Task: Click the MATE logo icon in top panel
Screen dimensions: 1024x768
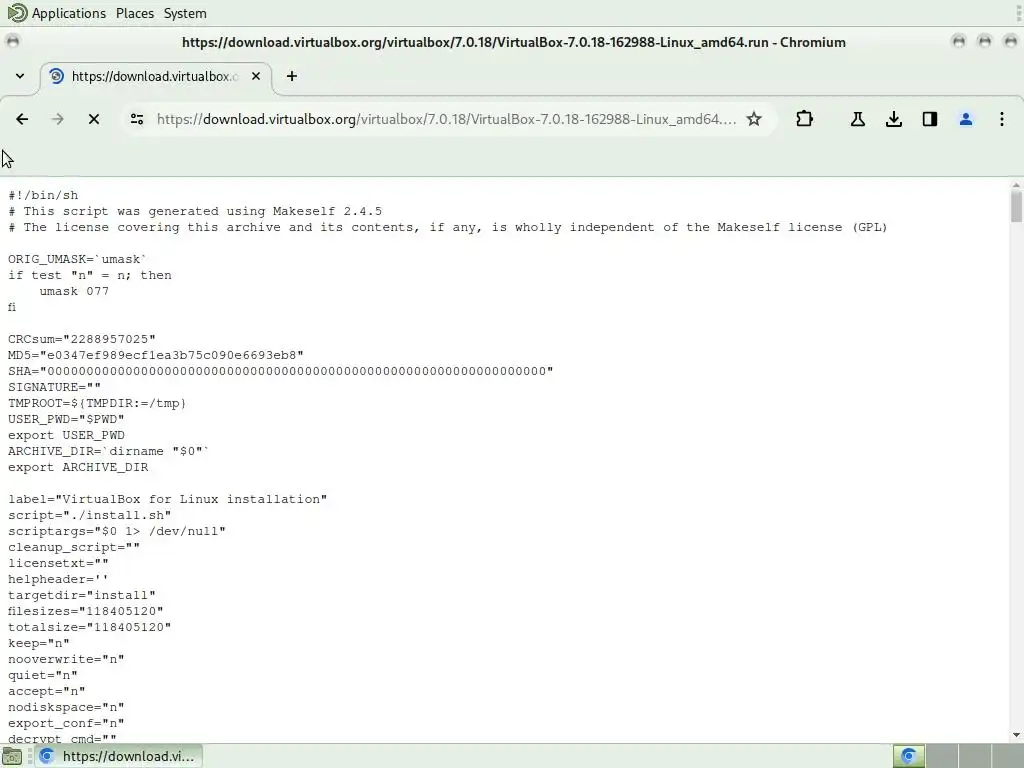Action: tap(18, 13)
